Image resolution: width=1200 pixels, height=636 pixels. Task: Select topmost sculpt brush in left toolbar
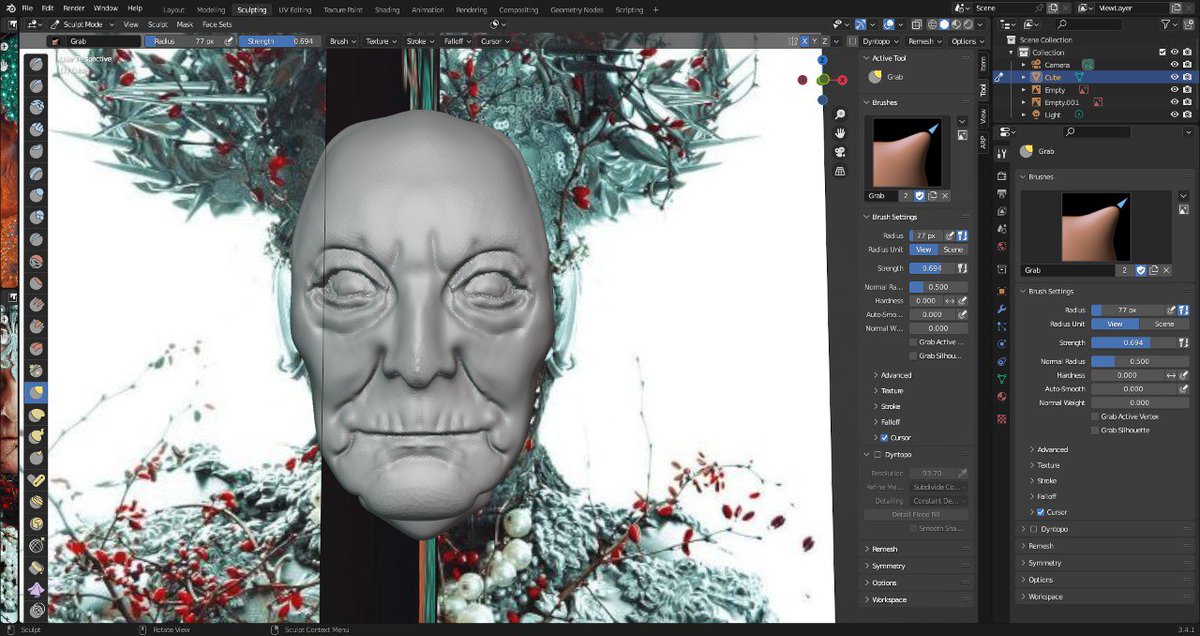coord(36,62)
